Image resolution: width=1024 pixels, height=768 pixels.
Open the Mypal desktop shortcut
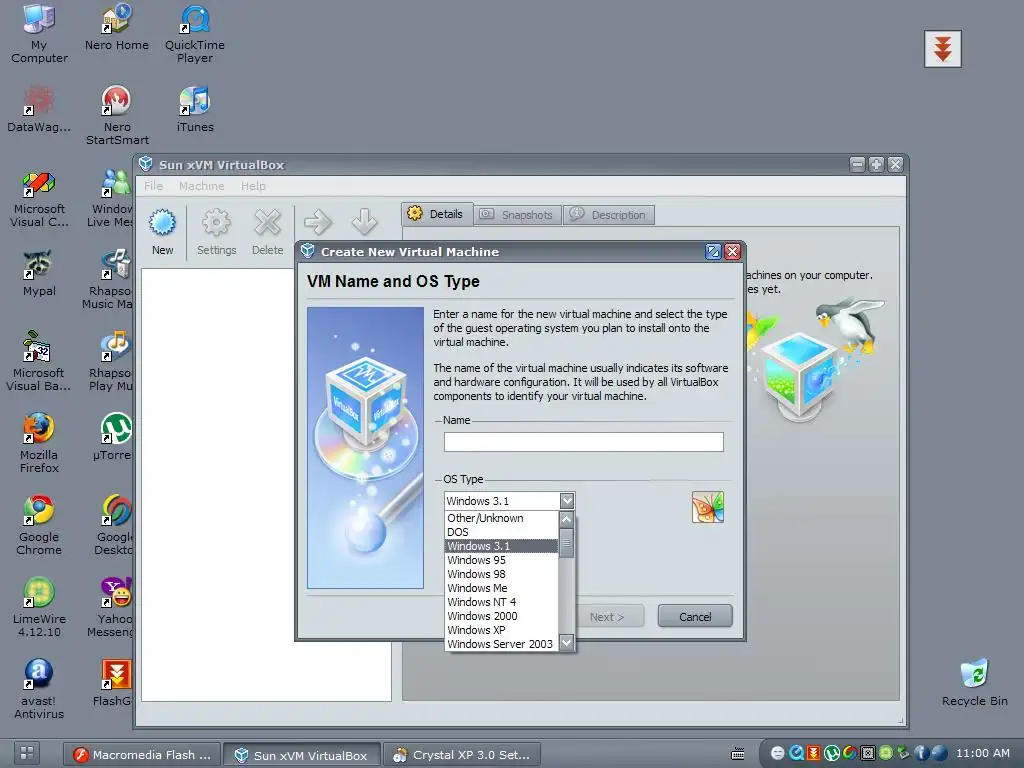[x=39, y=274]
